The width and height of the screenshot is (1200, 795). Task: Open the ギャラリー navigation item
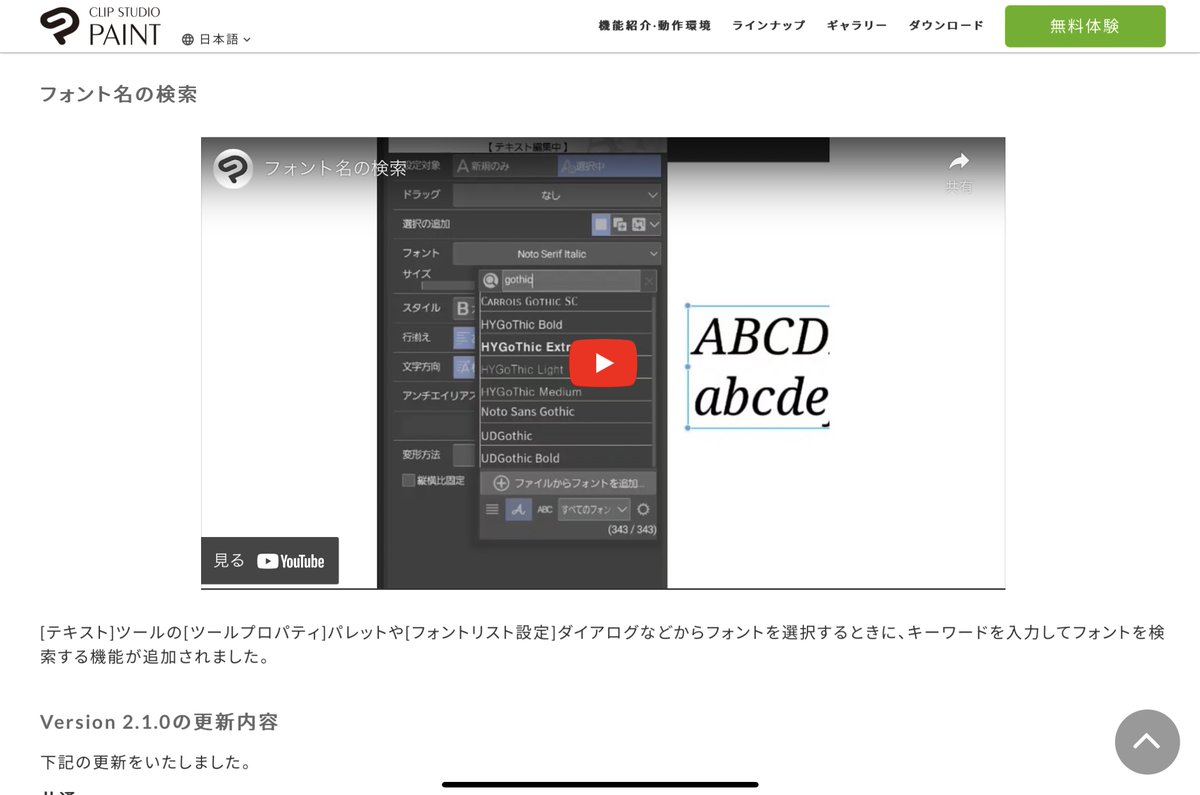pyautogui.click(x=857, y=26)
